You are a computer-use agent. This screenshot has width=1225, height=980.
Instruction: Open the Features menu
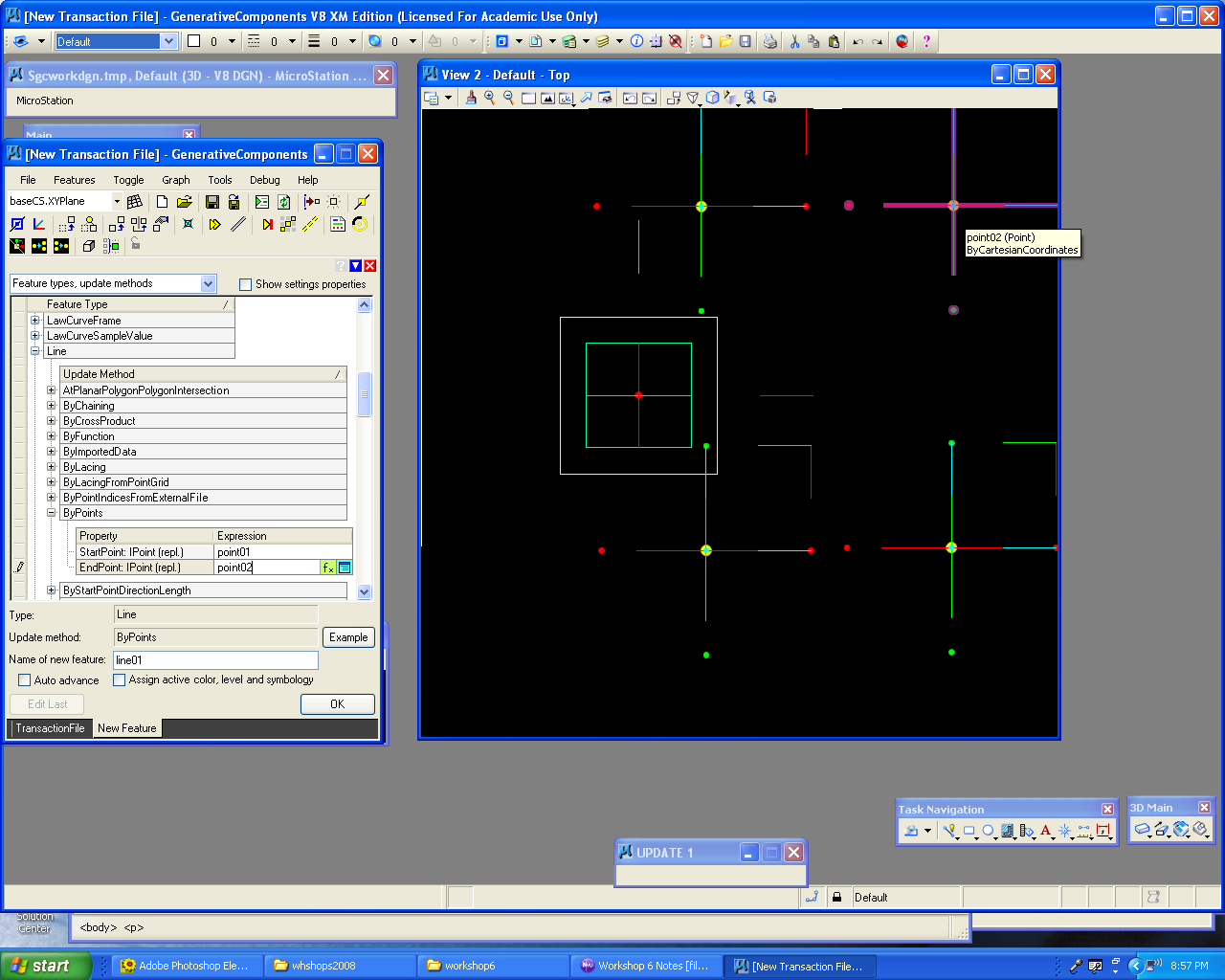coord(75,180)
